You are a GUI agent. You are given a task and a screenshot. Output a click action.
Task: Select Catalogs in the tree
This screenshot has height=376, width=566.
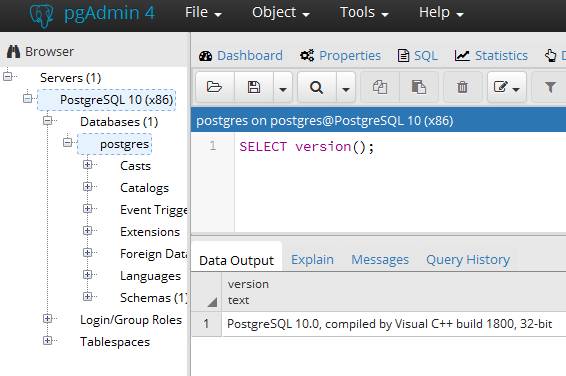tap(144, 188)
